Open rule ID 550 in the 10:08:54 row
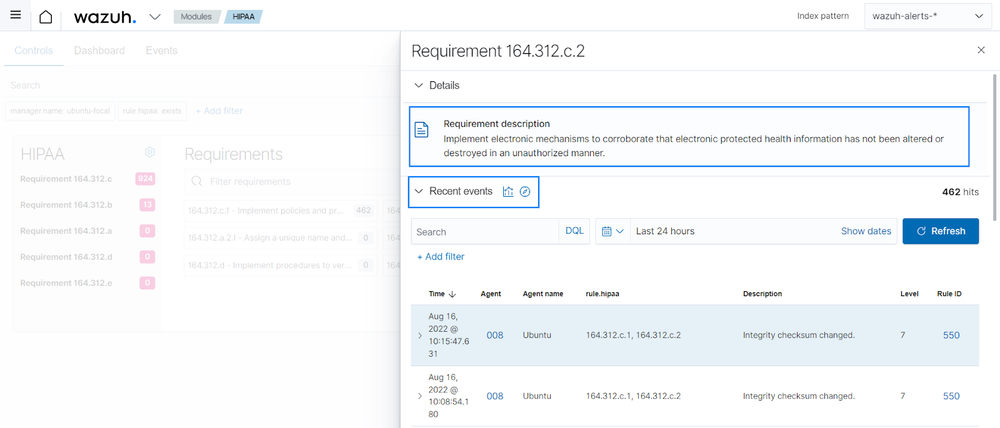The width and height of the screenshot is (1000, 428). (951, 396)
